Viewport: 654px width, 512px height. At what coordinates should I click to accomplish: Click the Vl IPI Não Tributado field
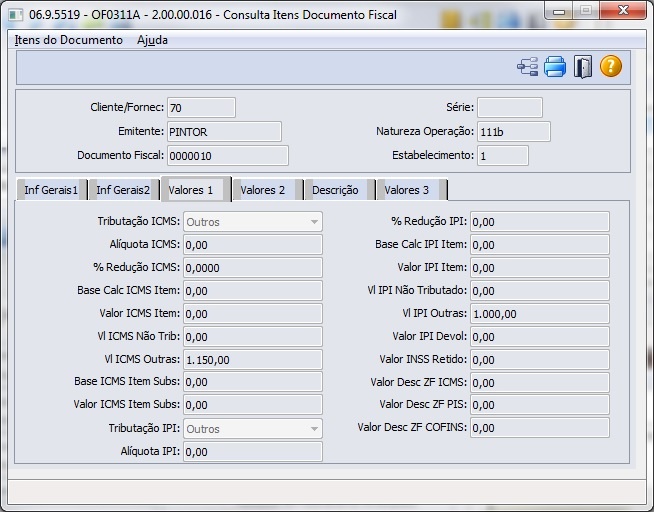[540, 291]
